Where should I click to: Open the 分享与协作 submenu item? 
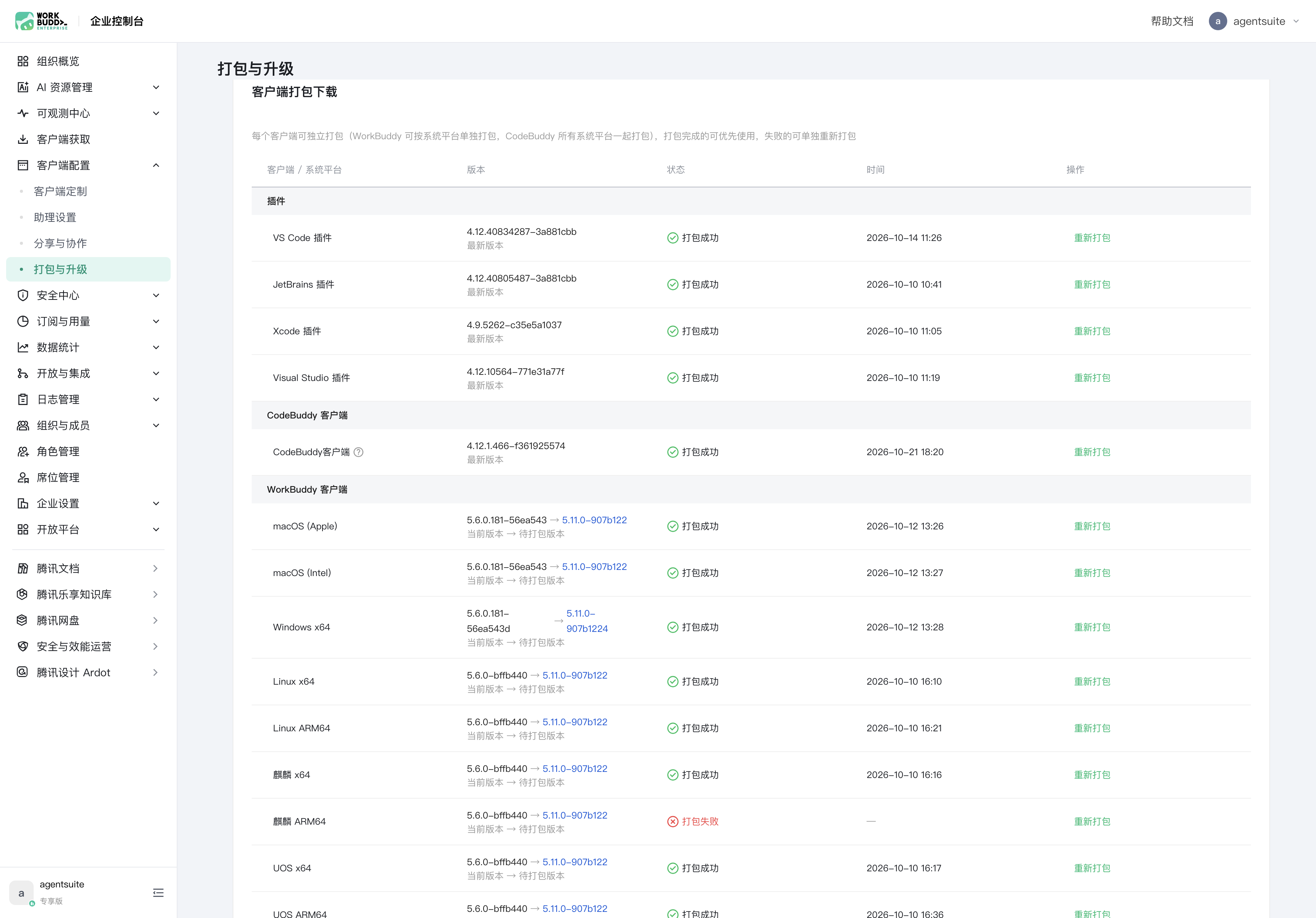(88, 244)
